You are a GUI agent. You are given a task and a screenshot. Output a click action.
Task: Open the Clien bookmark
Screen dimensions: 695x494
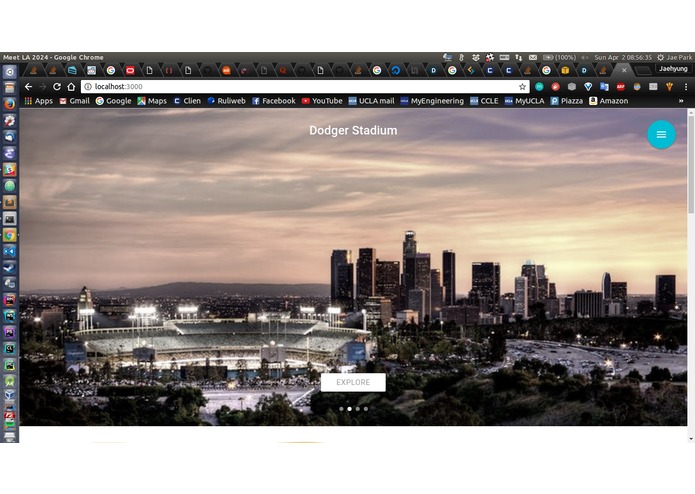coord(187,101)
